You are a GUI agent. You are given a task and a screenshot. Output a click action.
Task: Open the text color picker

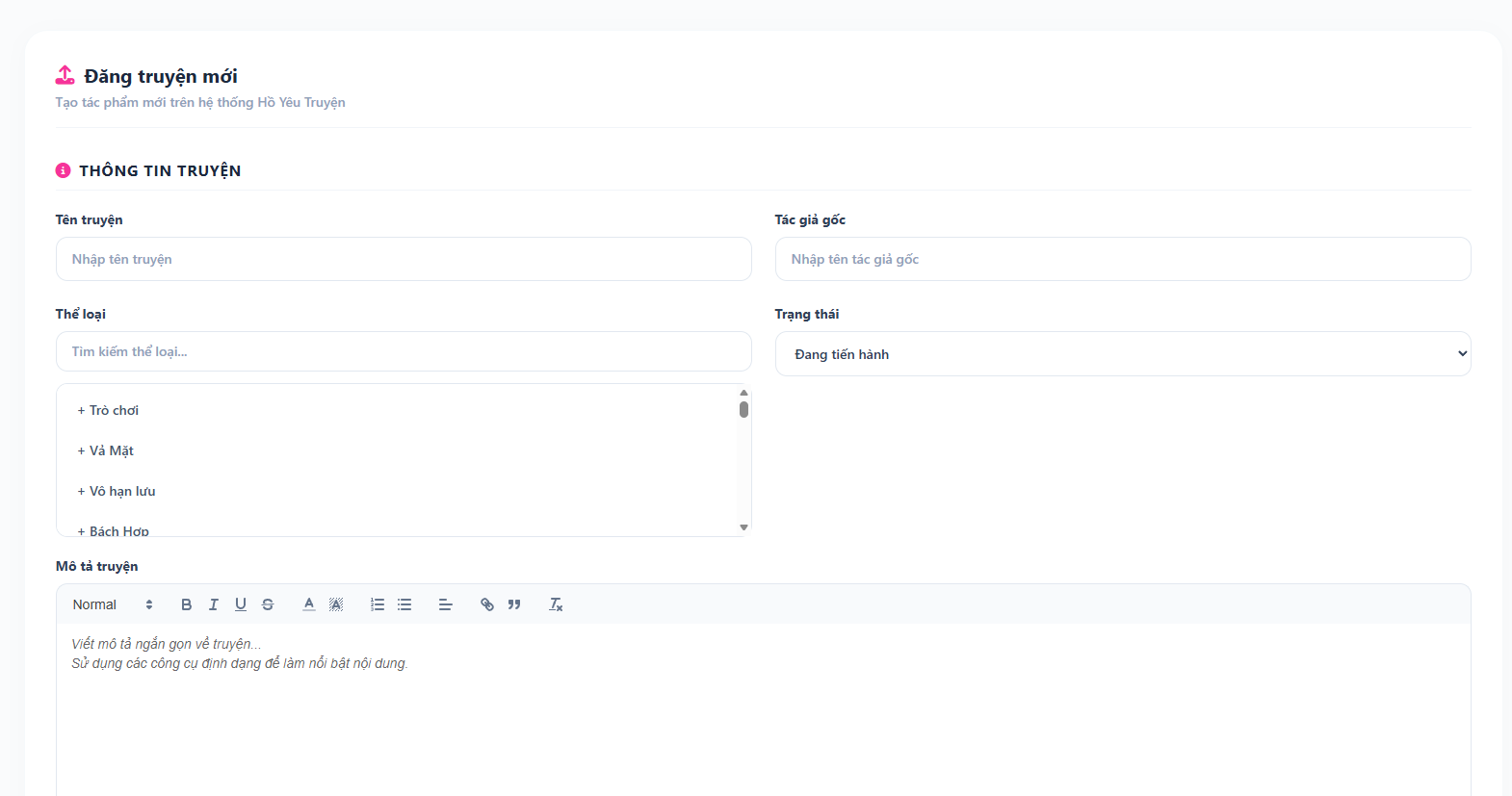(309, 604)
